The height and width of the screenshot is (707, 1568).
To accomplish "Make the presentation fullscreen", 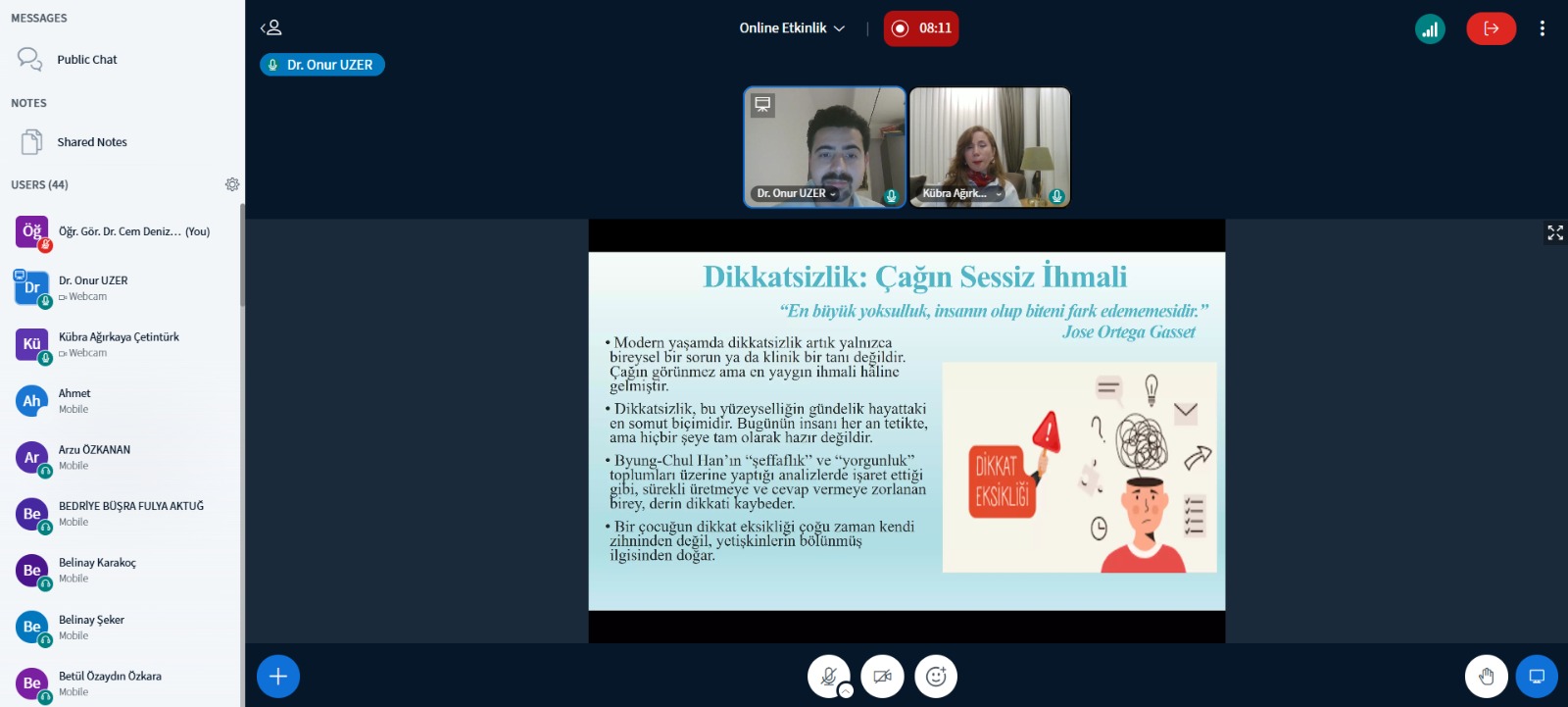I will (x=1554, y=232).
